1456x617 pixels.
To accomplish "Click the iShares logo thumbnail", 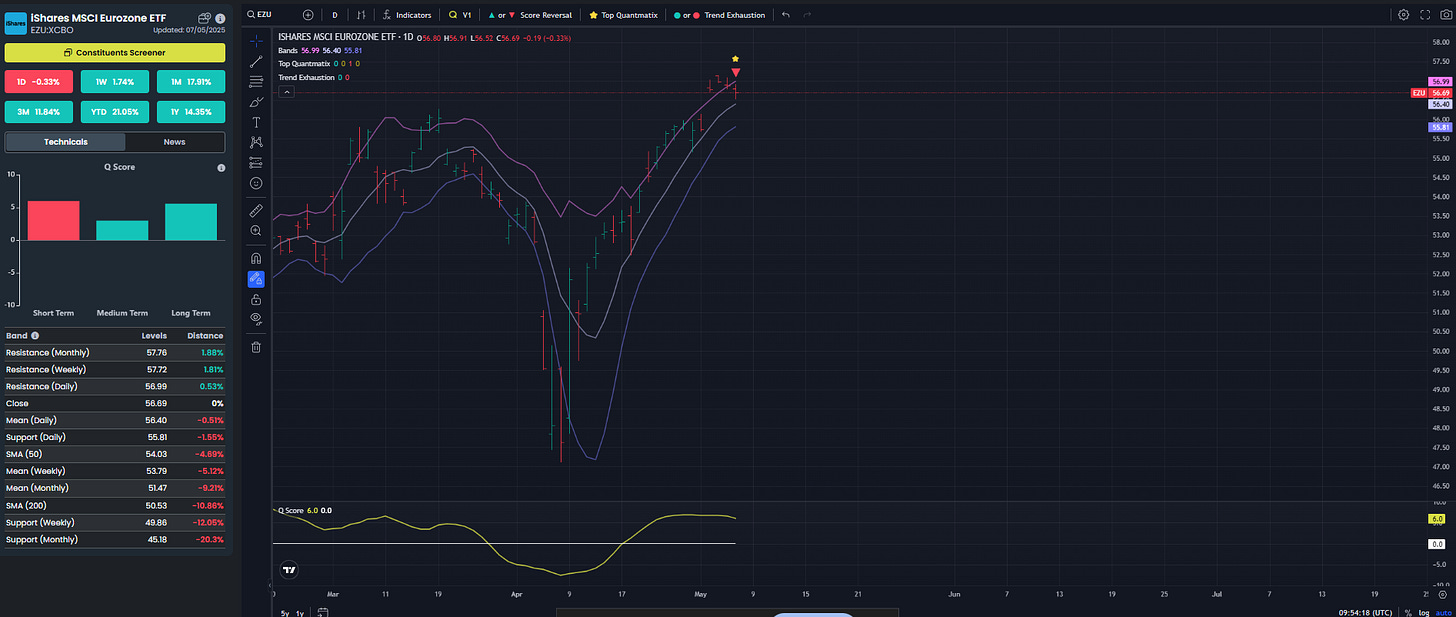I will [x=16, y=23].
